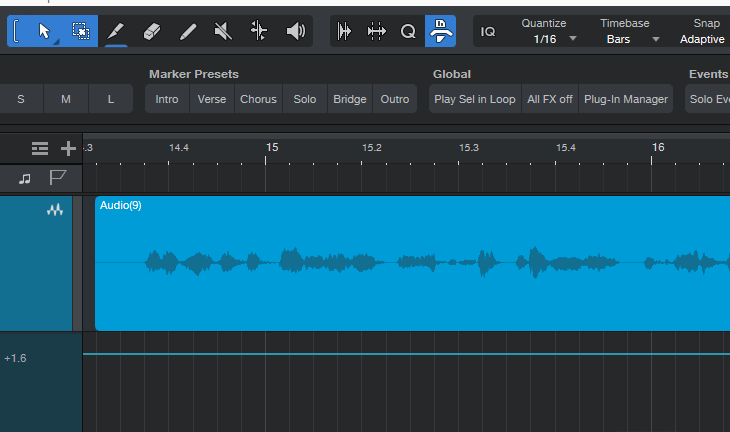Select the Bend tool
Screen dimensions: 730x432
pos(259,31)
